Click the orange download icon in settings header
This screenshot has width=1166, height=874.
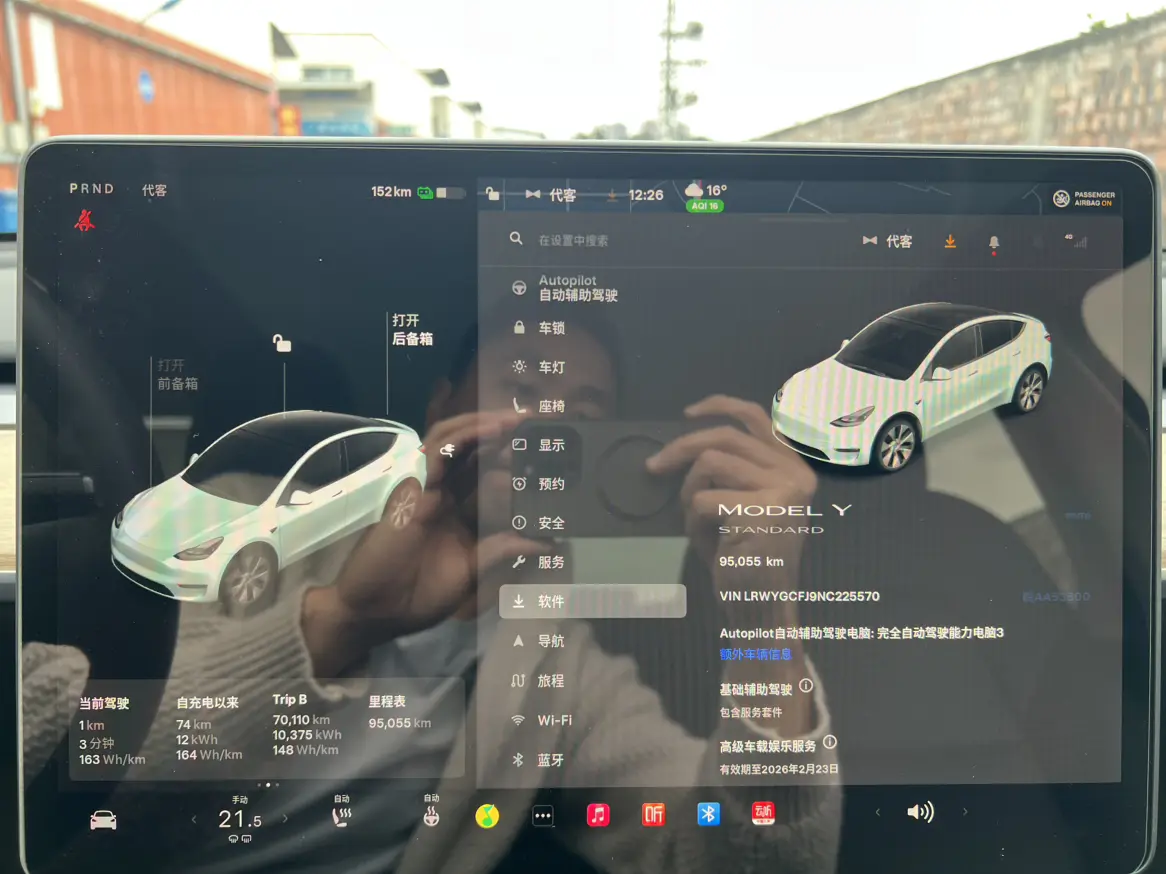click(950, 241)
